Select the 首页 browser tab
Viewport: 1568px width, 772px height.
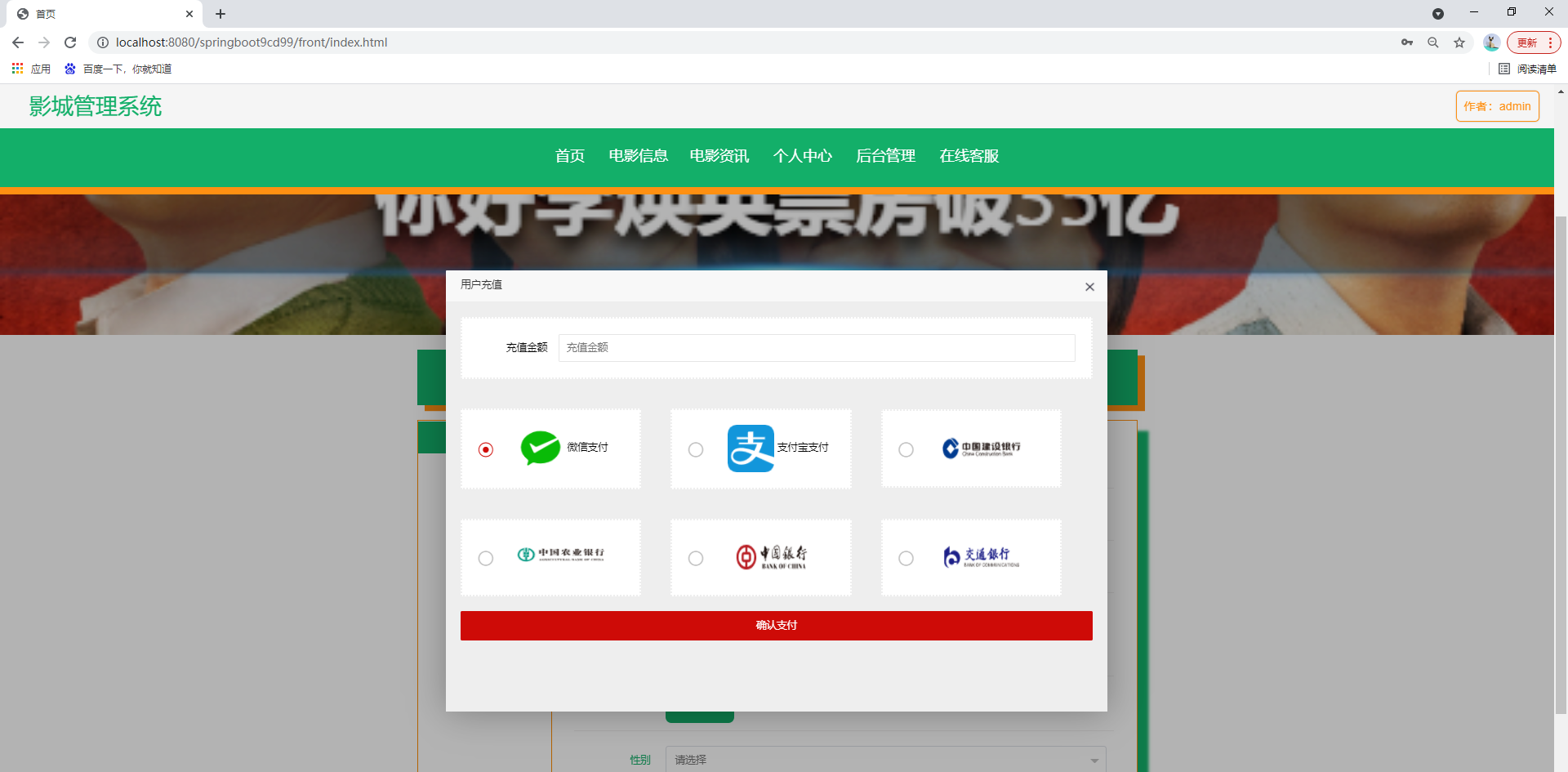[105, 14]
